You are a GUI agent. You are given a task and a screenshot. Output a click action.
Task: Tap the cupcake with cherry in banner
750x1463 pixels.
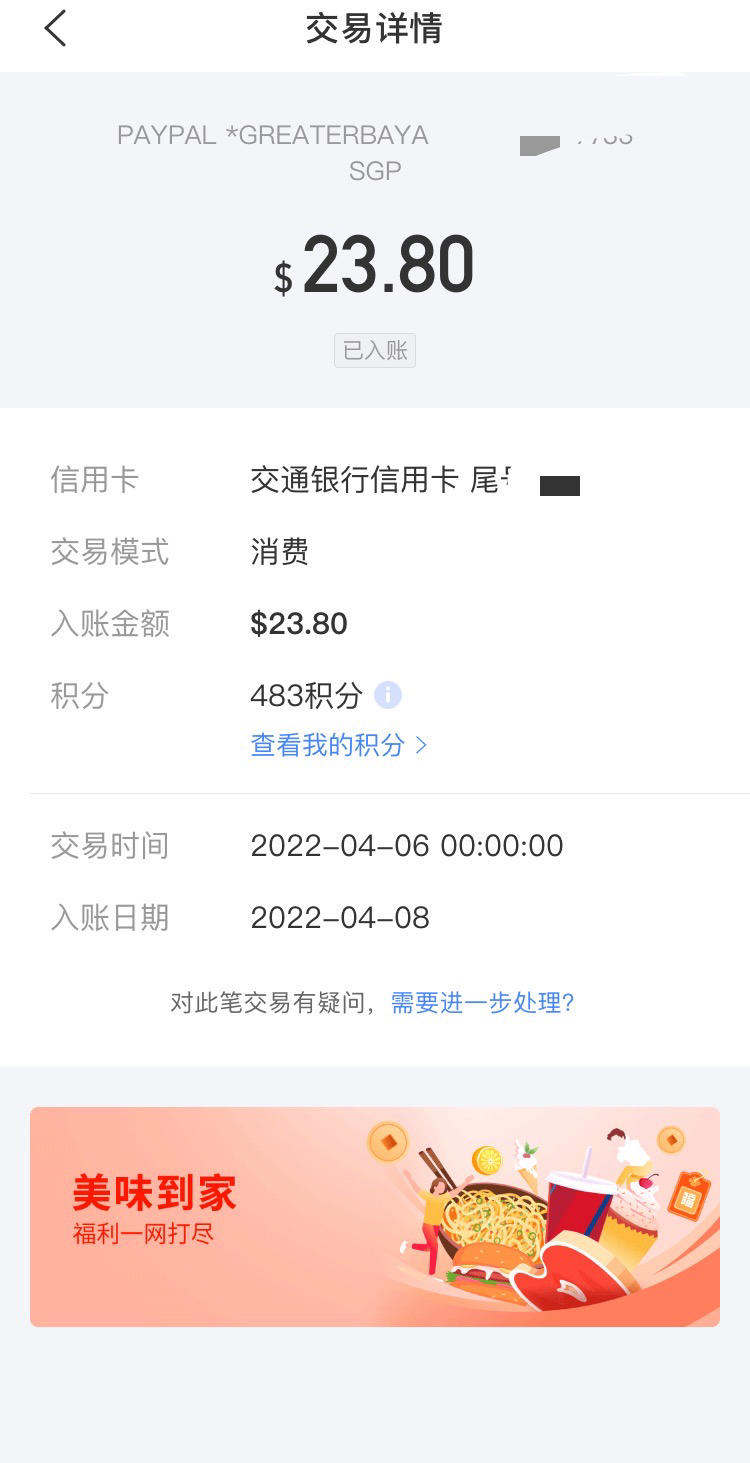tap(629, 1218)
